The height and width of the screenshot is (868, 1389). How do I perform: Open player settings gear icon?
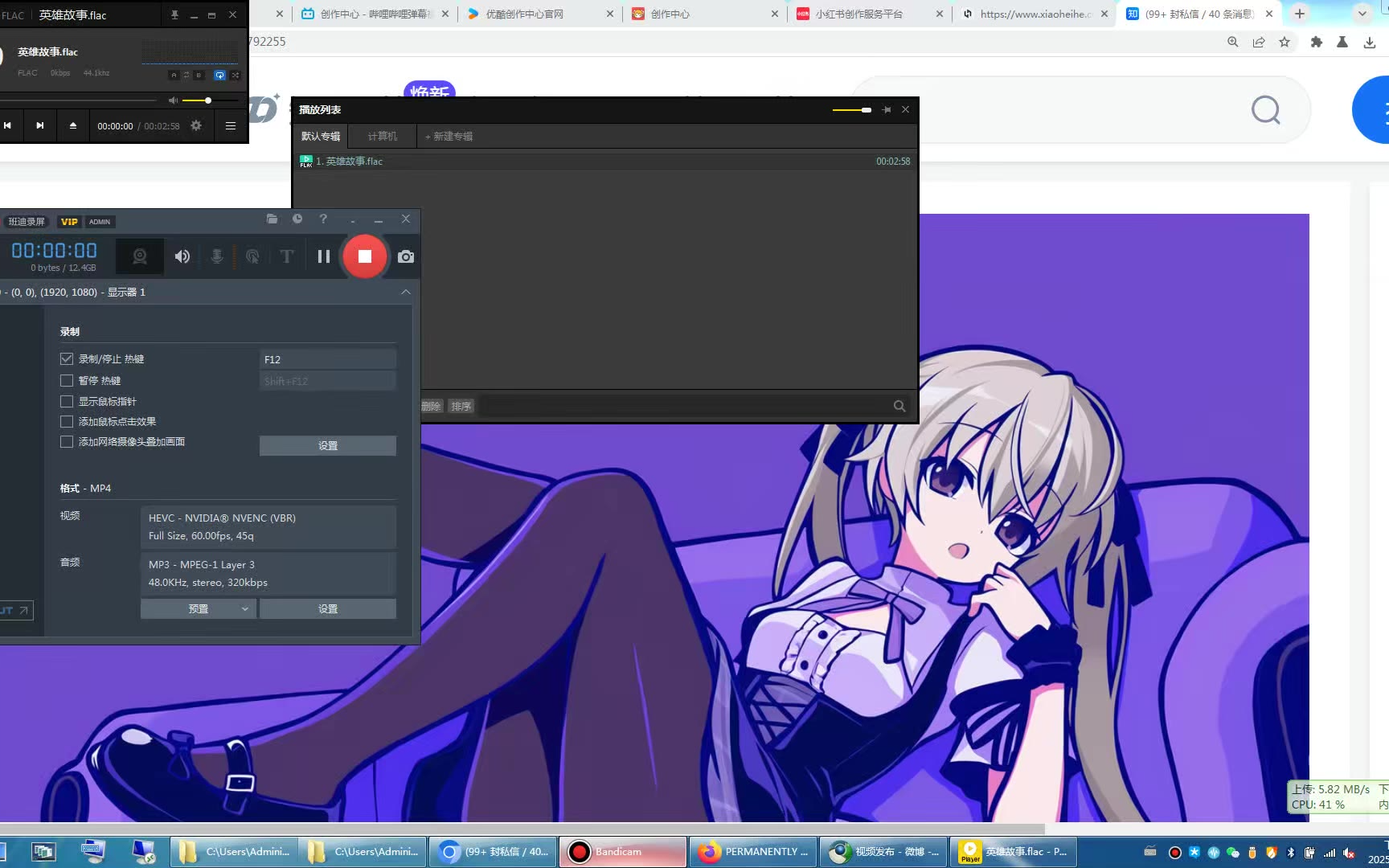click(x=196, y=125)
